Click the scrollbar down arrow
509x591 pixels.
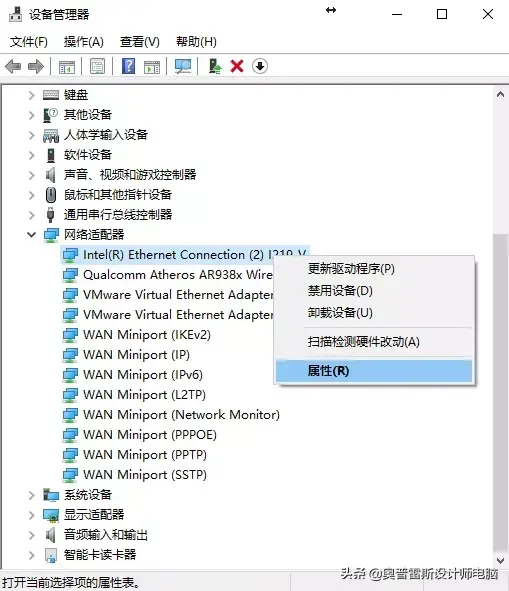(500, 560)
